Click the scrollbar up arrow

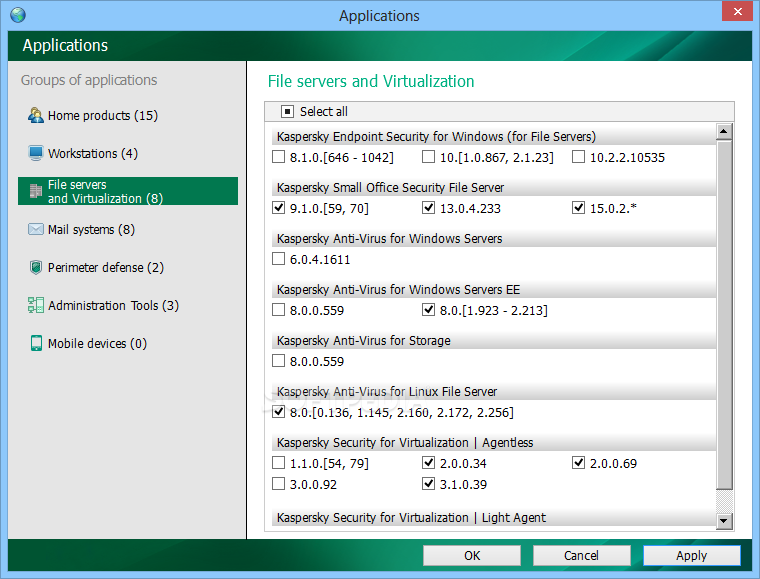click(x=724, y=131)
